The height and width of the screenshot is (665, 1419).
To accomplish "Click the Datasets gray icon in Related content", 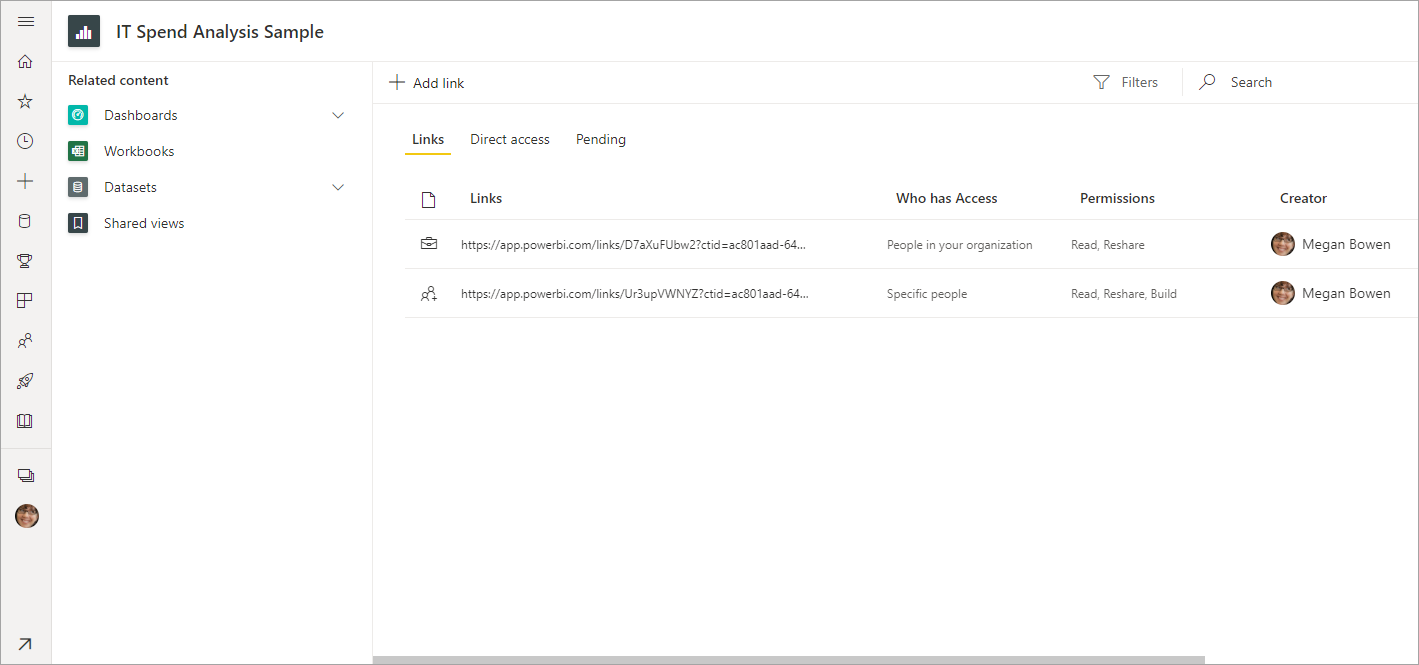I will coord(78,187).
